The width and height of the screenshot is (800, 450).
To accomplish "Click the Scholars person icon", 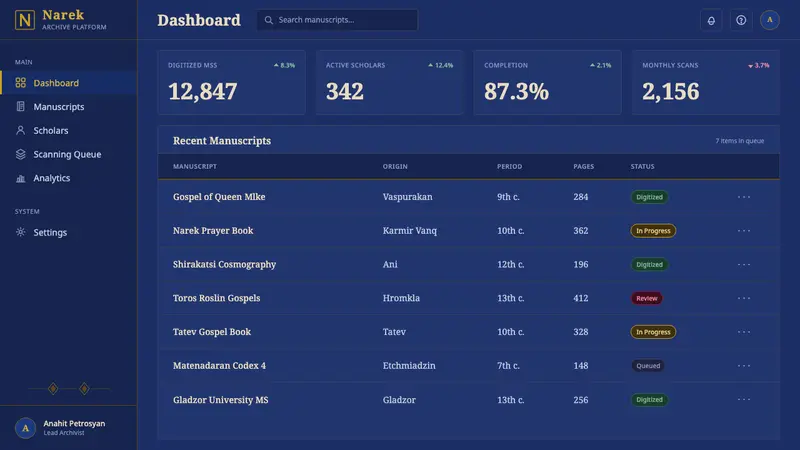I will click(20, 131).
